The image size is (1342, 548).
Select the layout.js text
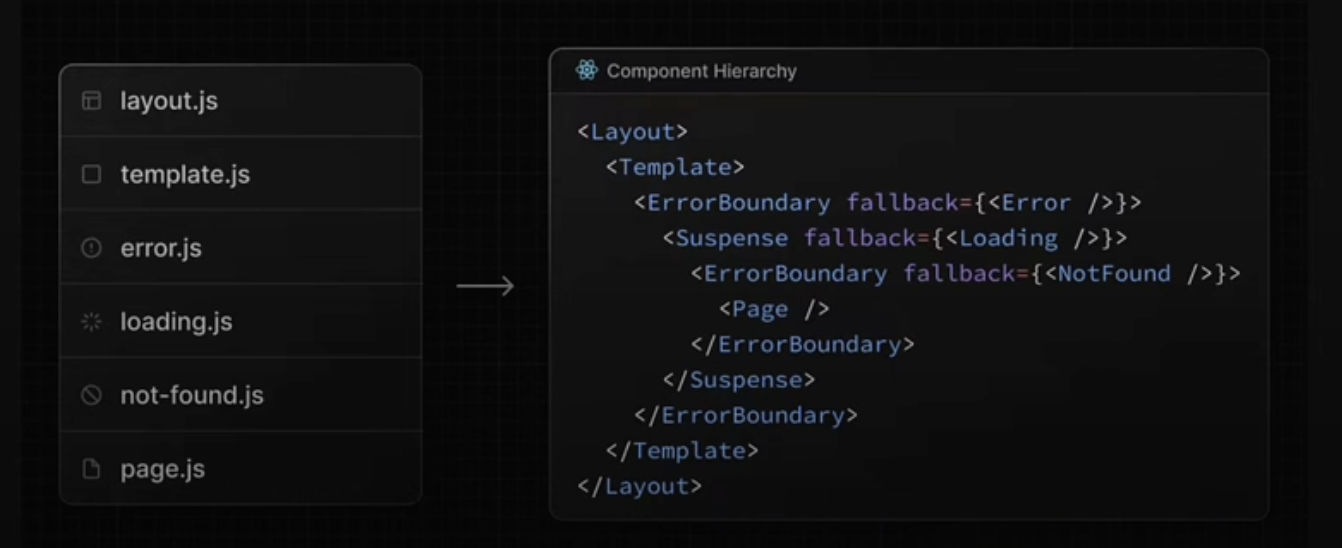pyautogui.click(x=169, y=101)
